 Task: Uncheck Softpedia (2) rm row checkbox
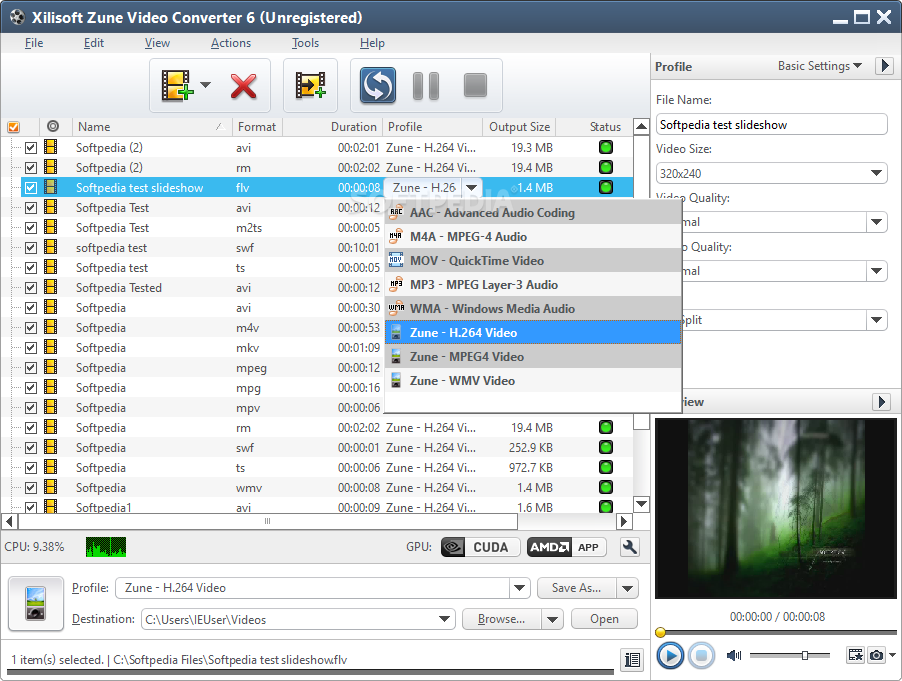coord(30,168)
